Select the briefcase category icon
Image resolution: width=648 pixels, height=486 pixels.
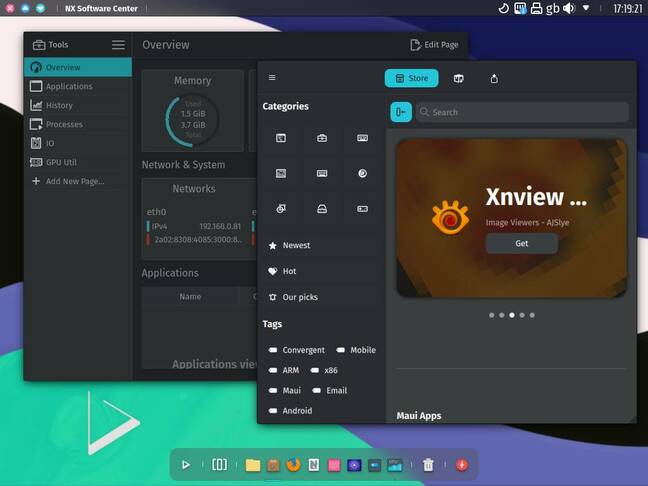click(x=322, y=138)
